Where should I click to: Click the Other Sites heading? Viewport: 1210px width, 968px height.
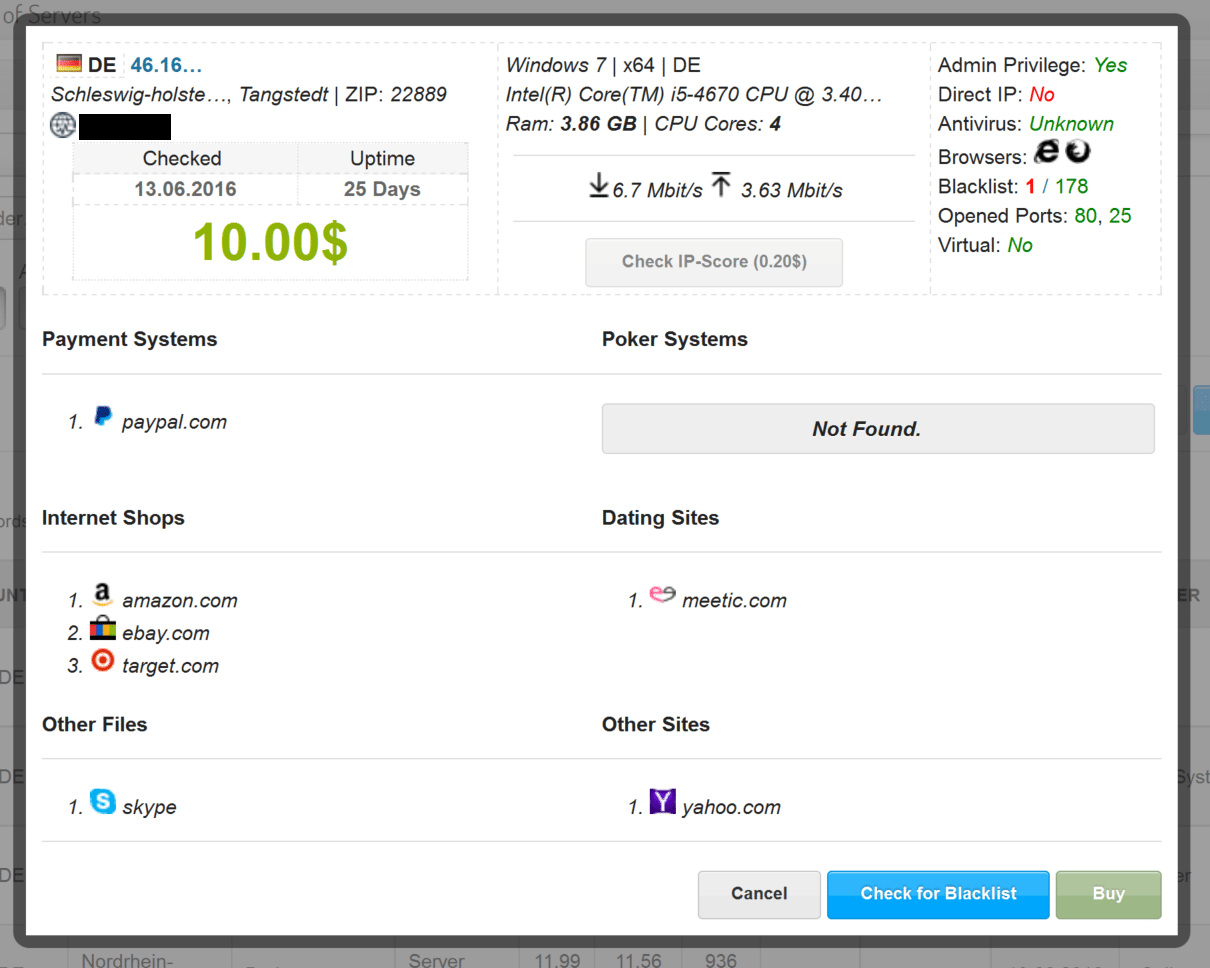(656, 724)
